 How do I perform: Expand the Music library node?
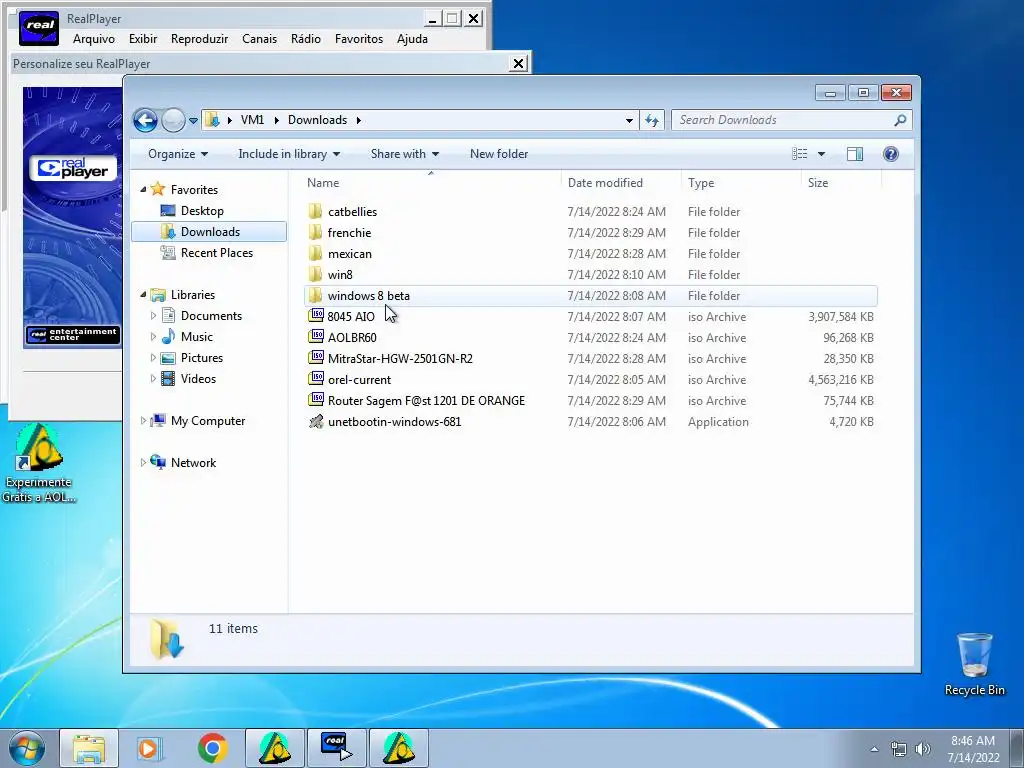pyautogui.click(x=153, y=337)
